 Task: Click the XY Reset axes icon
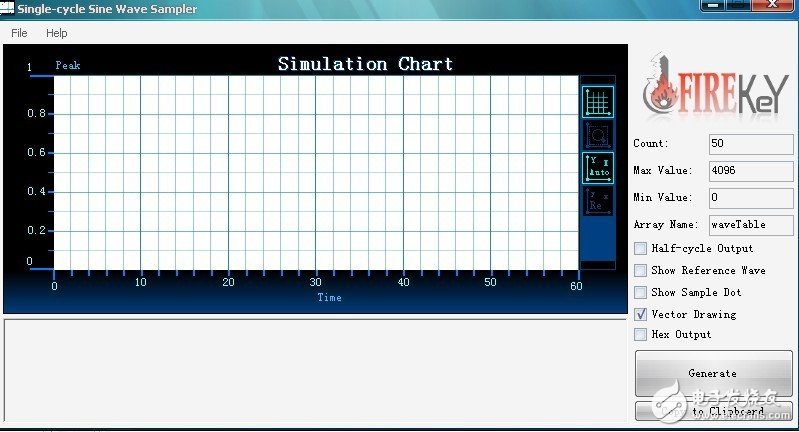point(598,201)
